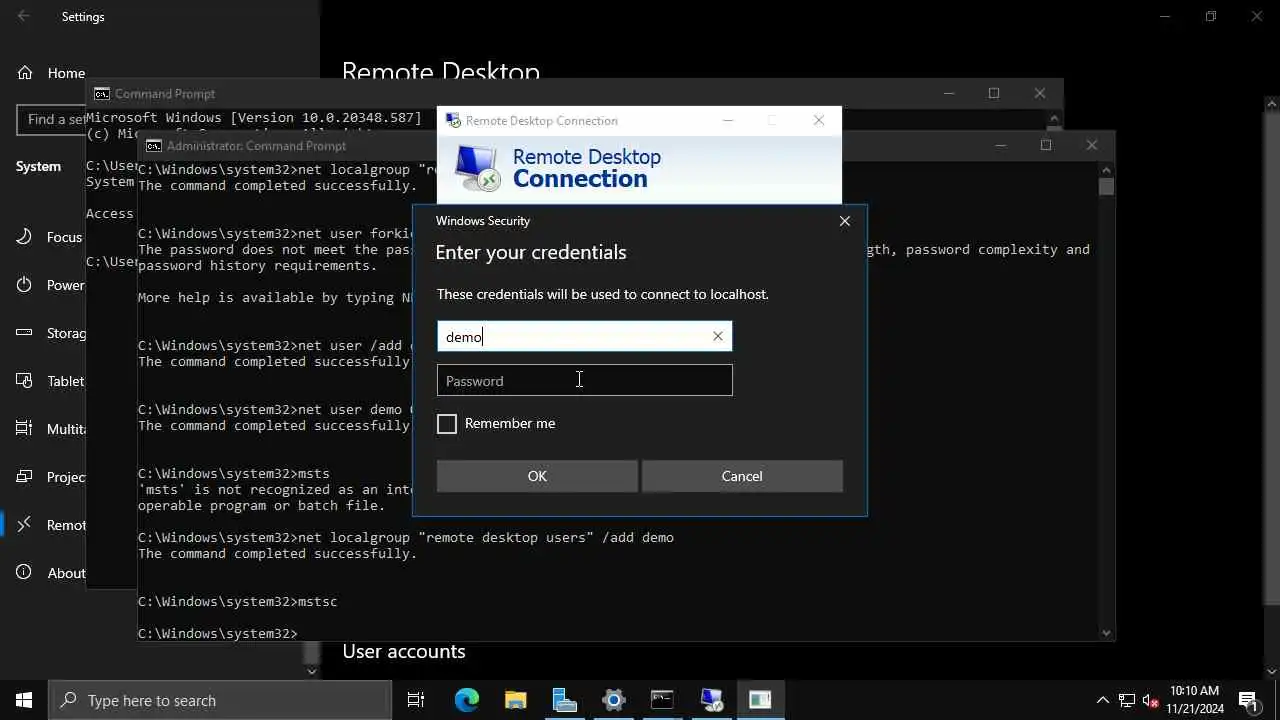Switch to Remote Desktop Connection taskbar icon
This screenshot has height=720, width=1280.
coord(711,700)
